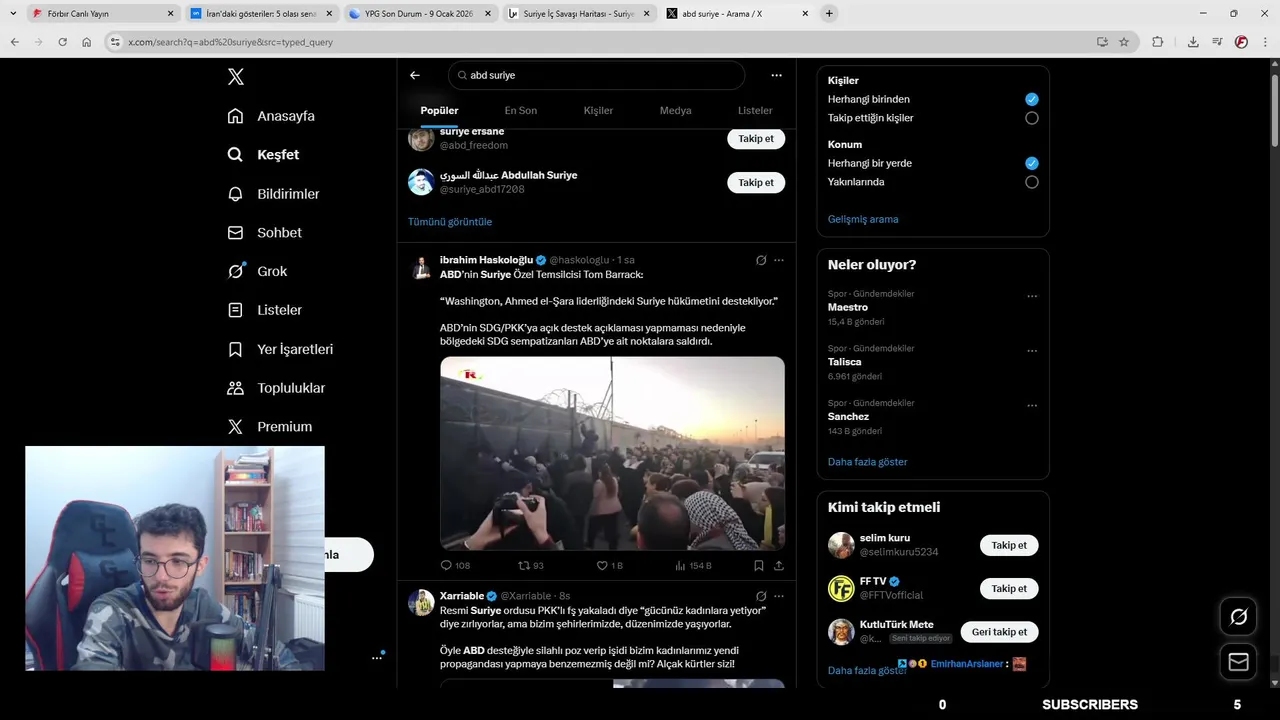Select Takip ettiğin kişiler radio option

[x=1032, y=118]
